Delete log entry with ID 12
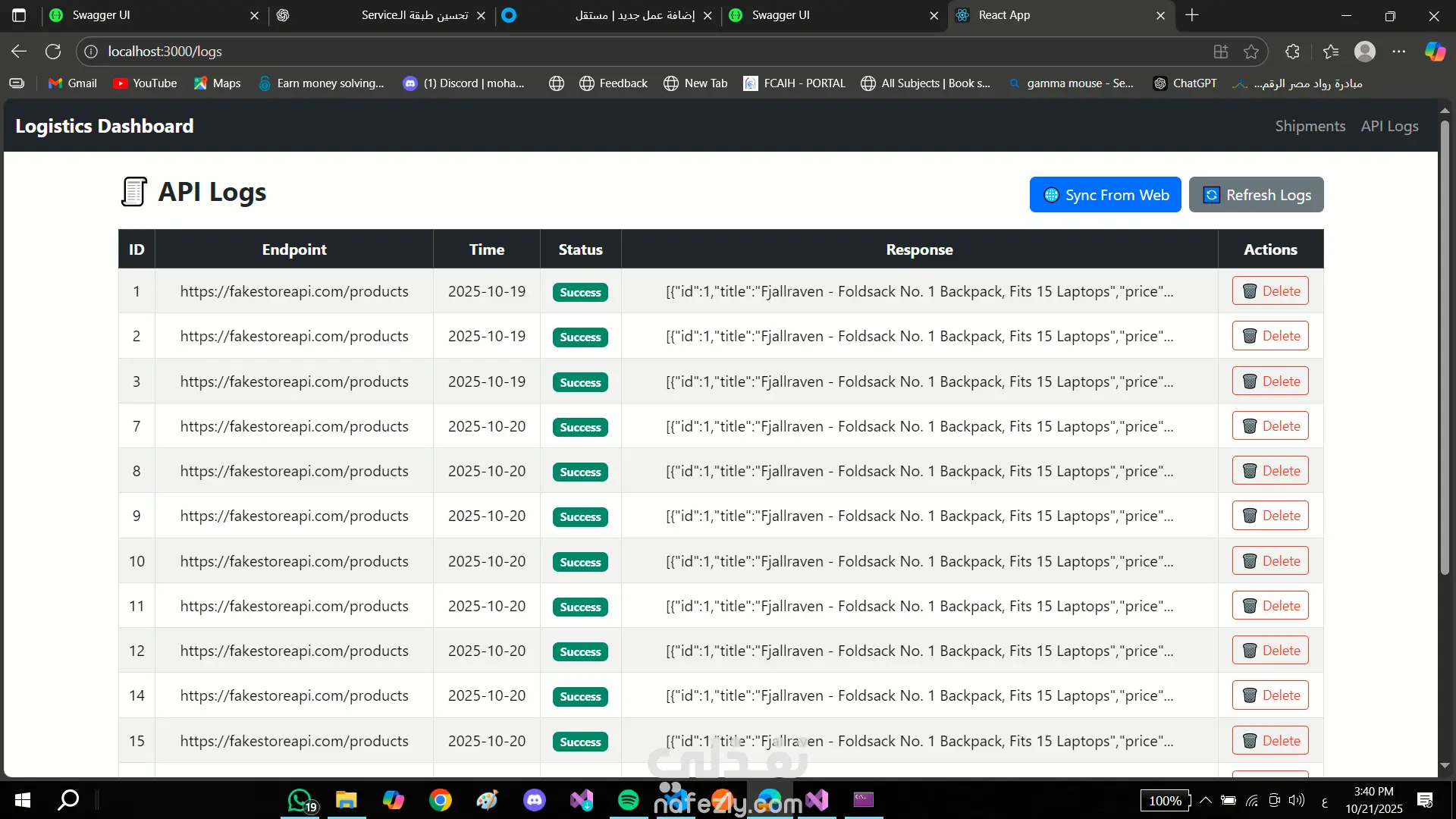The width and height of the screenshot is (1456, 819). tap(1270, 651)
